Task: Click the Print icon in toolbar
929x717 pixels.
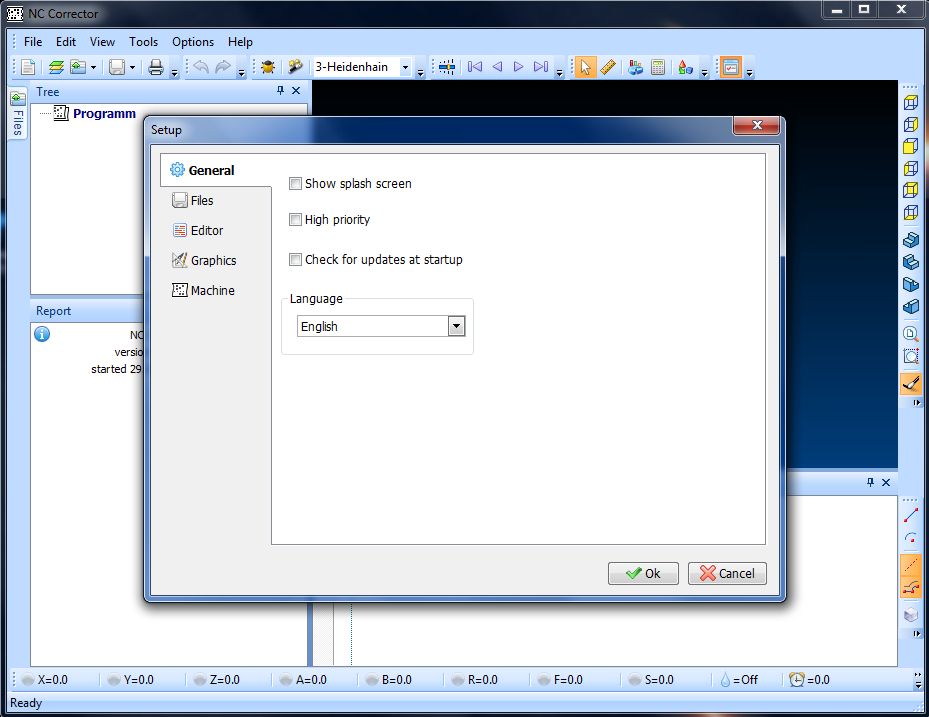Action: click(156, 67)
